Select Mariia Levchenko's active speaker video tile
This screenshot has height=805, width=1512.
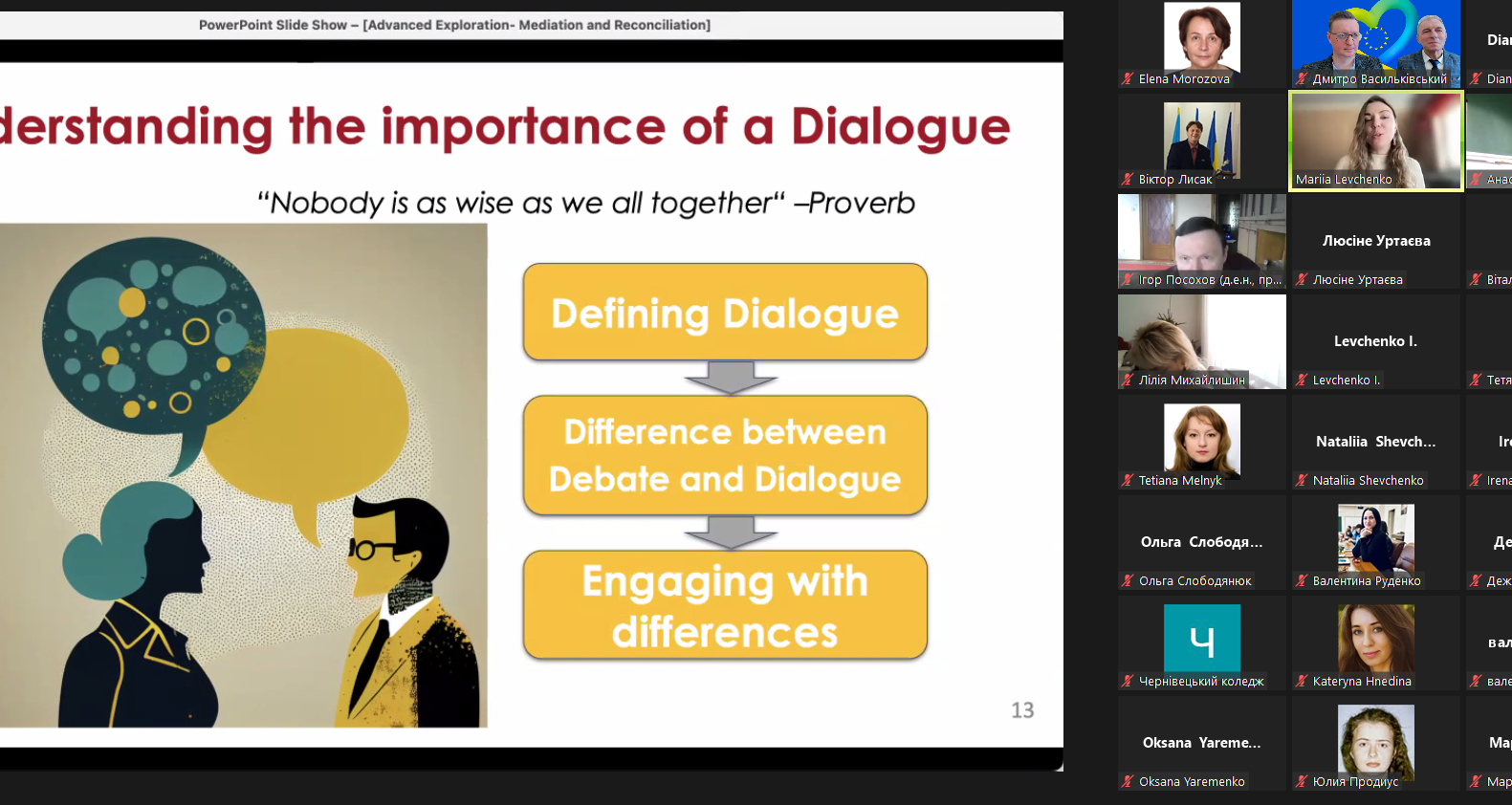pyautogui.click(x=1375, y=139)
